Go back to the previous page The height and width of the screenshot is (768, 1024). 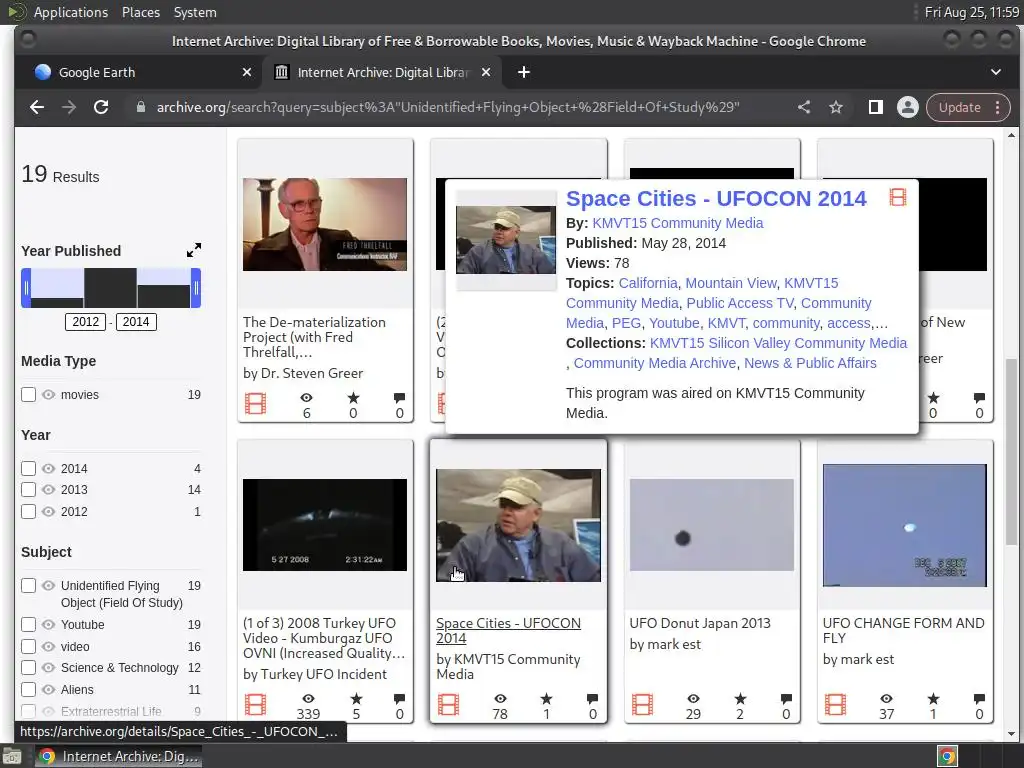(x=37, y=107)
